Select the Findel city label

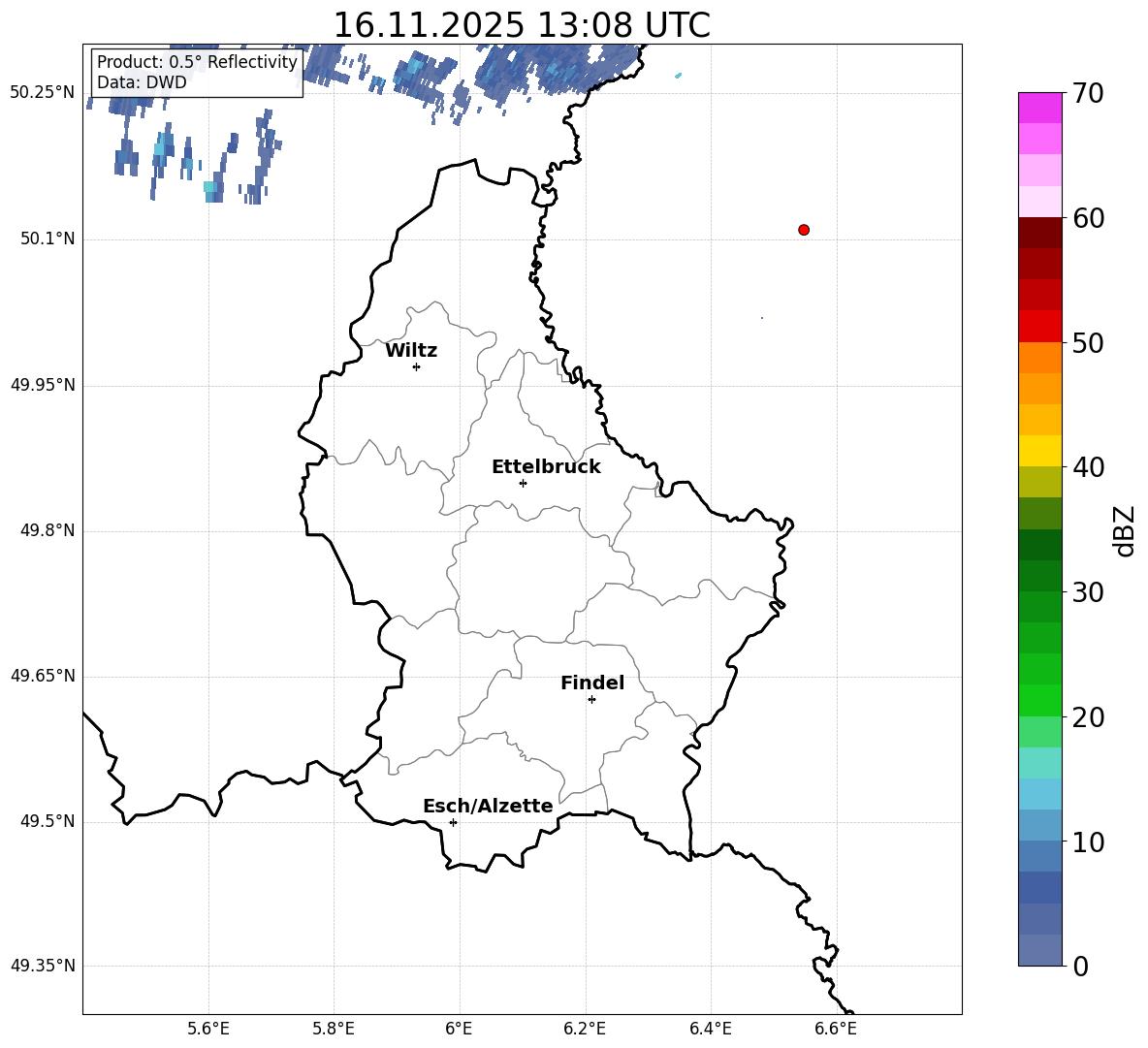click(x=592, y=683)
